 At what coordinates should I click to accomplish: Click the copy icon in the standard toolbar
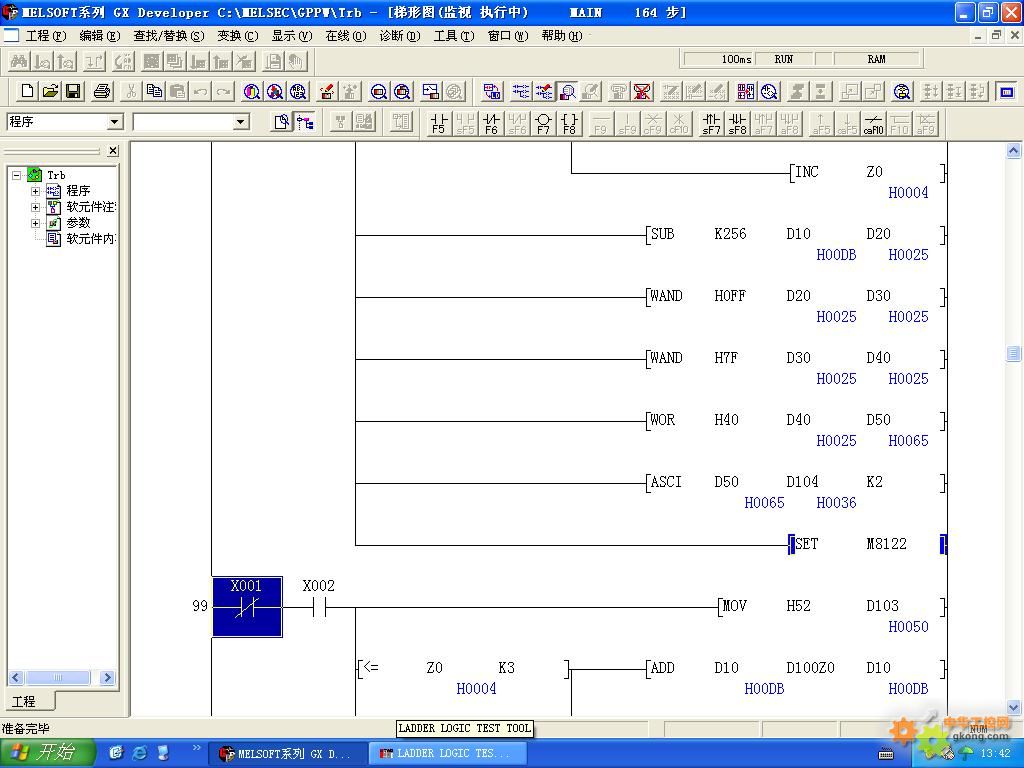point(154,91)
